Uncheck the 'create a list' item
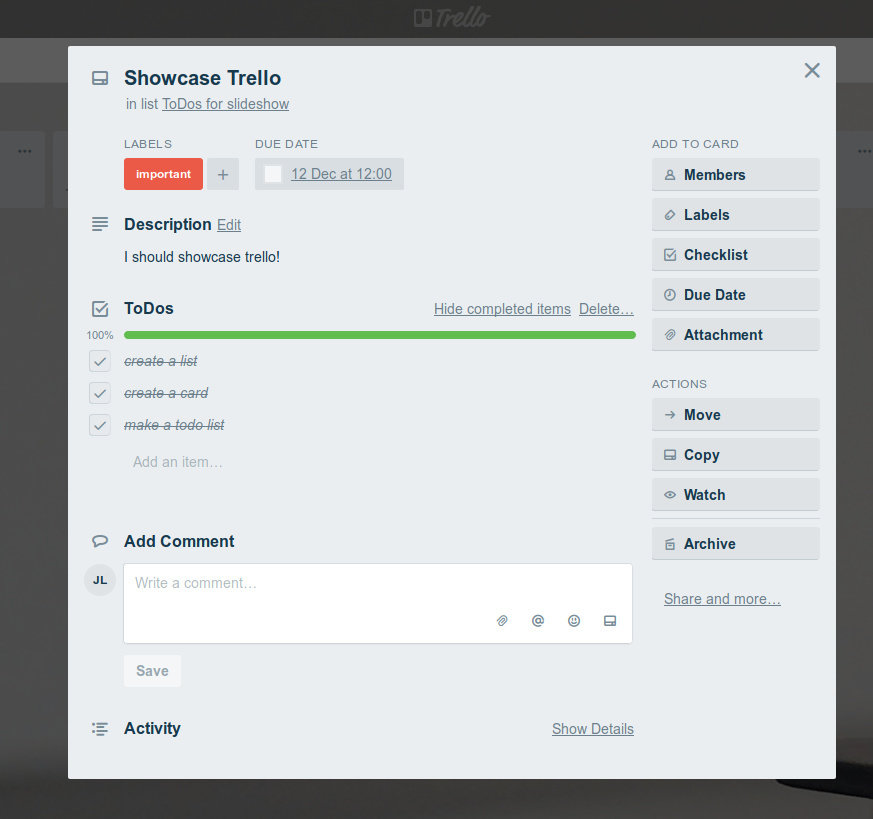Image resolution: width=873 pixels, height=819 pixels. [100, 361]
